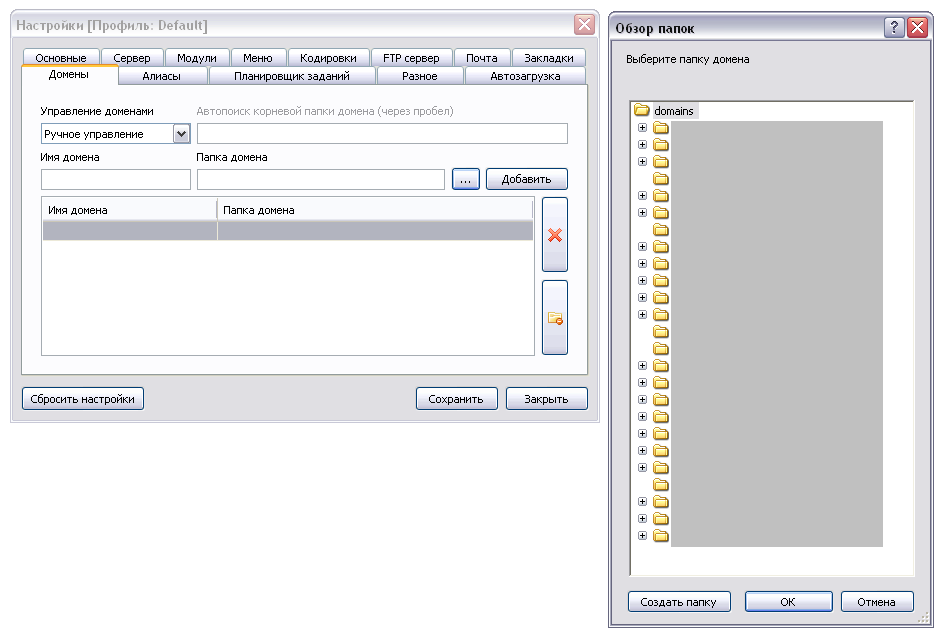Select the domains root folder
Viewport: 941px width, 636px height.
click(x=674, y=110)
